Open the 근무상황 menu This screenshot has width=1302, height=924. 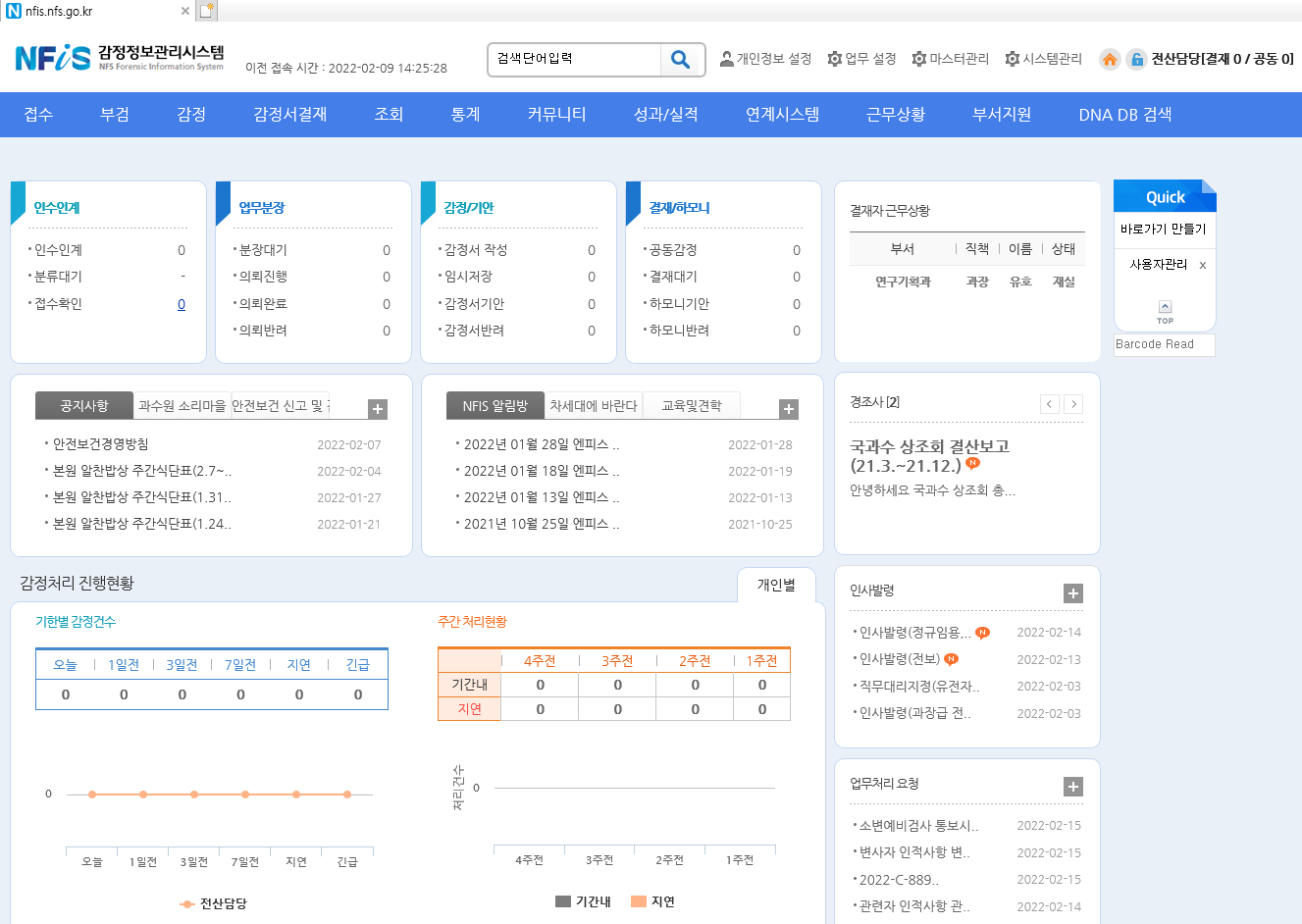point(896,115)
